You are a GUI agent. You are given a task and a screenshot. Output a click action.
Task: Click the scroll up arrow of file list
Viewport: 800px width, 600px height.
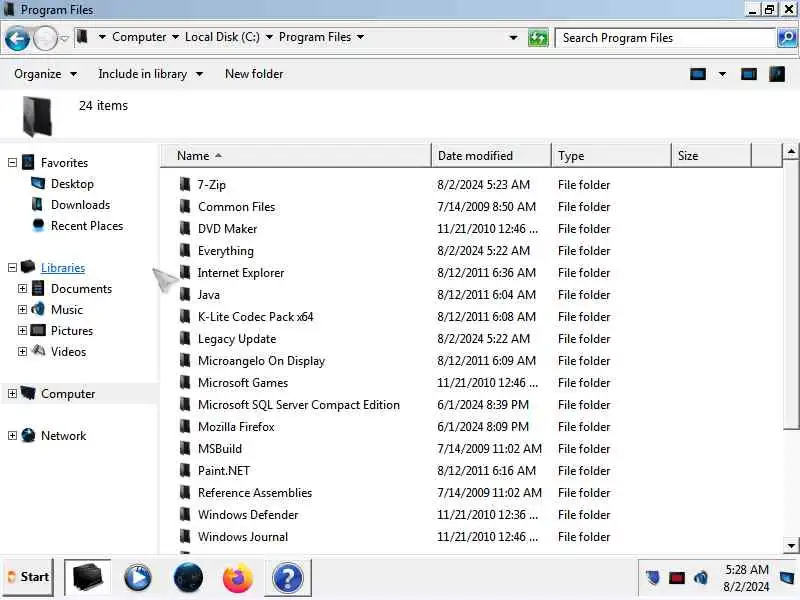(791, 152)
